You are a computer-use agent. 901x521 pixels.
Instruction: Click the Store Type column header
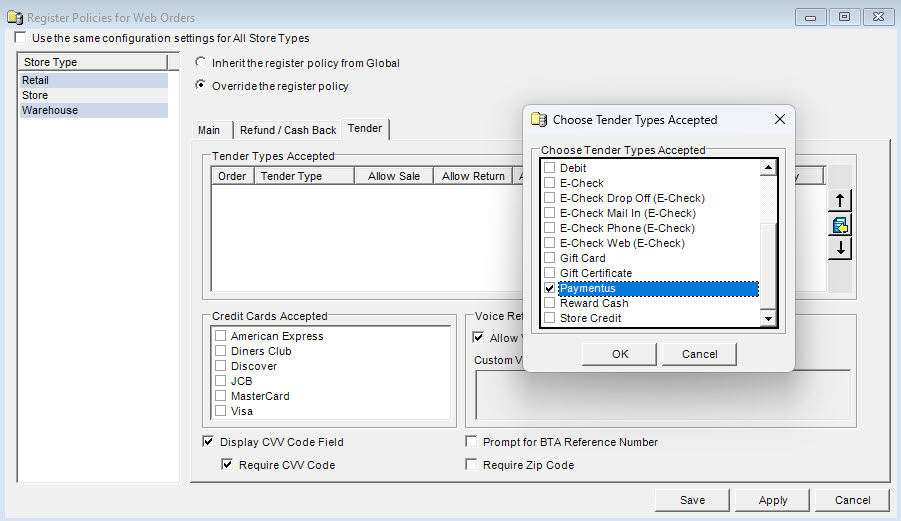[93, 62]
